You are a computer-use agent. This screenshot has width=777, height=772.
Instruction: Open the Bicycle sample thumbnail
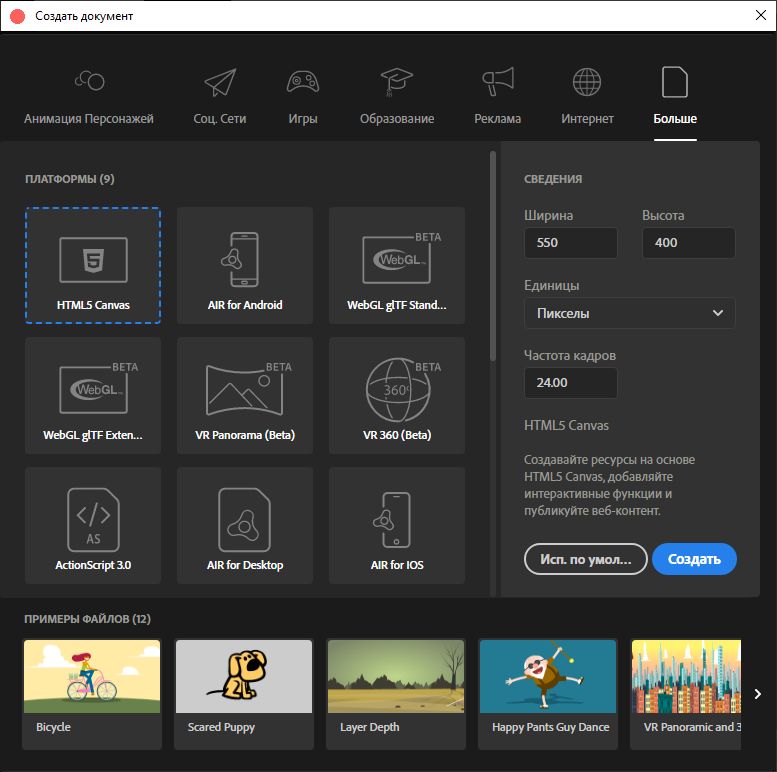tap(92, 676)
